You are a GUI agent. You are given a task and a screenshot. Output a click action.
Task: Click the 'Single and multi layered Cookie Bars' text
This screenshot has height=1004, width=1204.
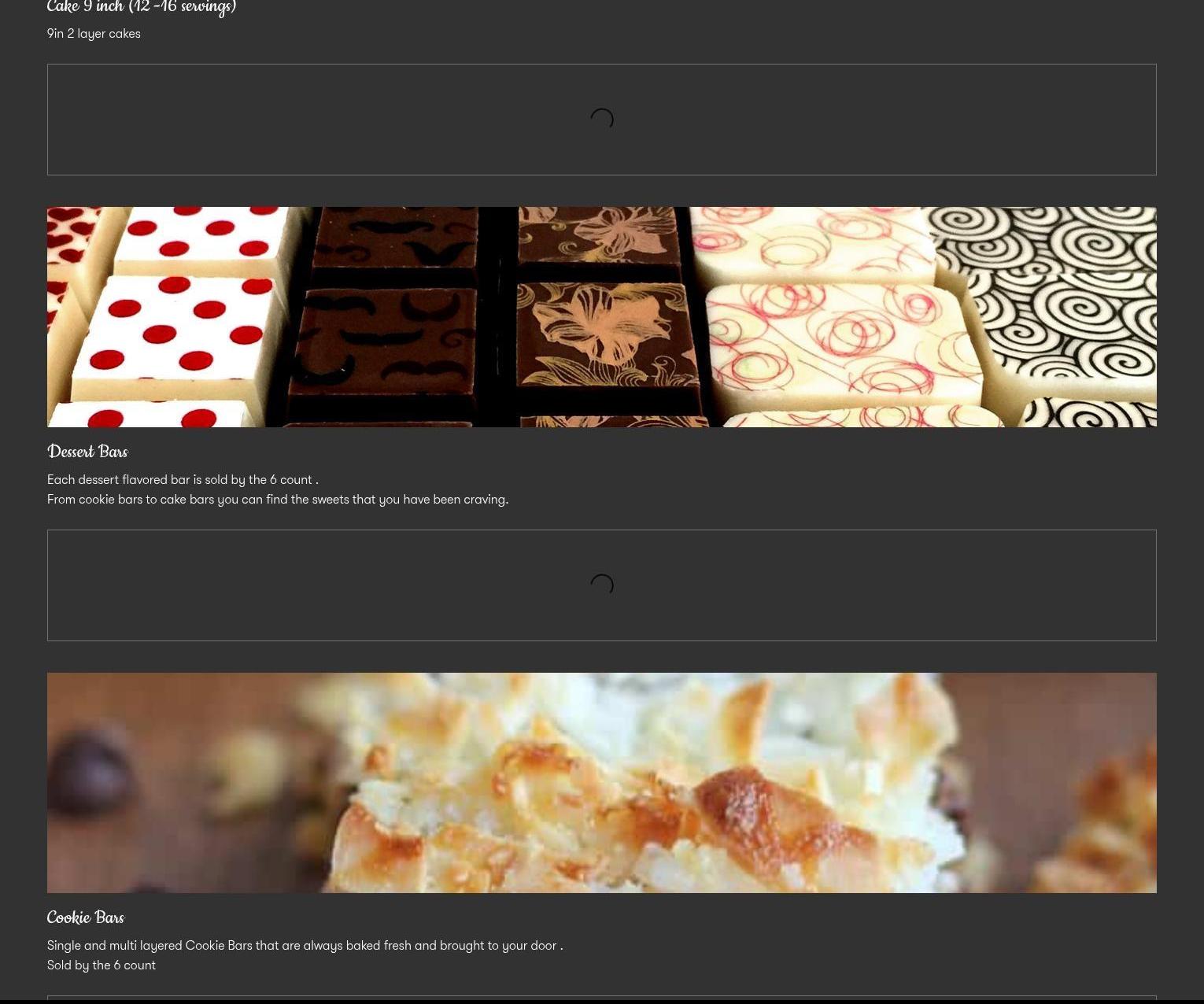tap(305, 946)
